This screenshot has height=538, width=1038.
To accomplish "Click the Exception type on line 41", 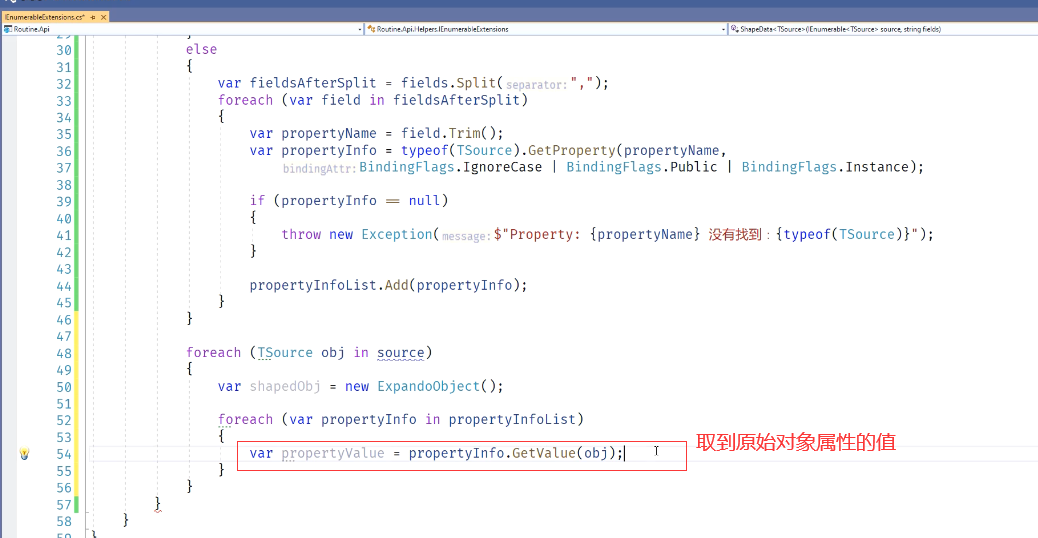I will (397, 234).
